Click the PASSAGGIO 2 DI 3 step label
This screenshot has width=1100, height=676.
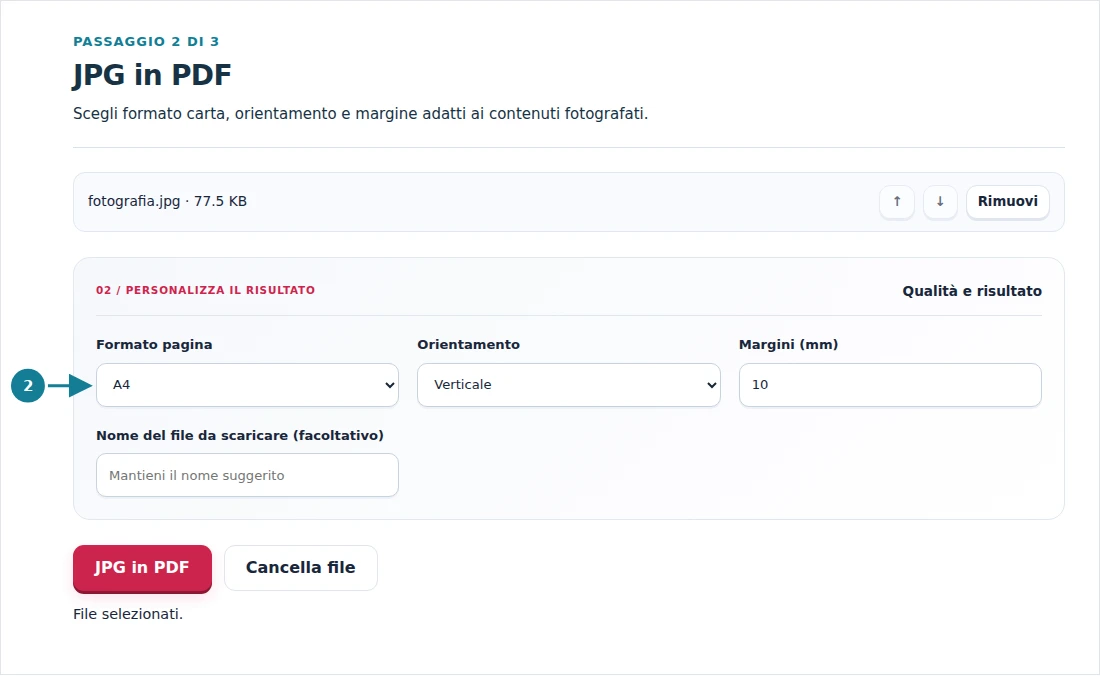[146, 41]
